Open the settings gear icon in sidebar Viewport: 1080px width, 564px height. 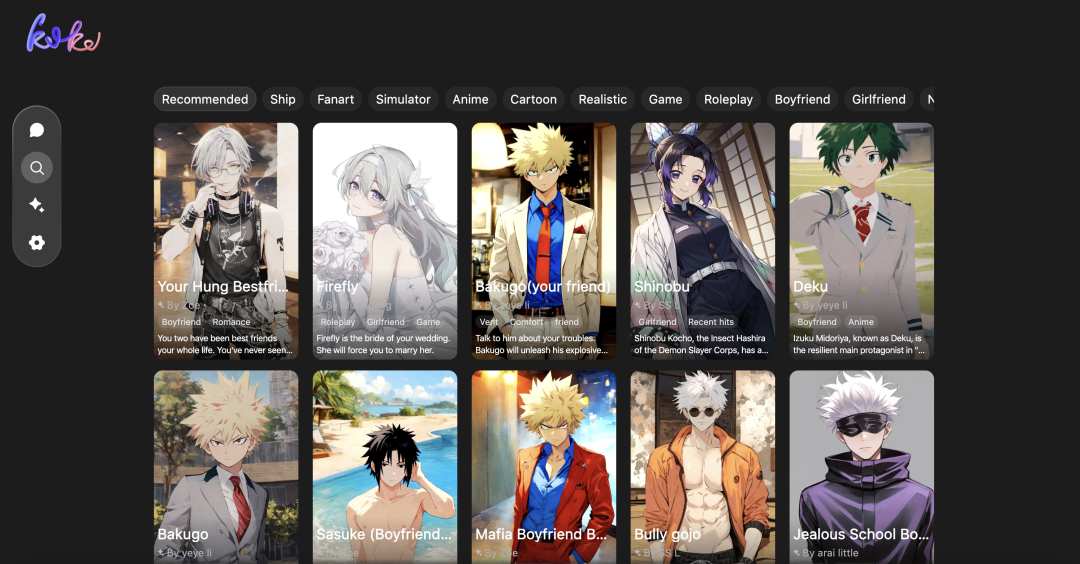37,242
